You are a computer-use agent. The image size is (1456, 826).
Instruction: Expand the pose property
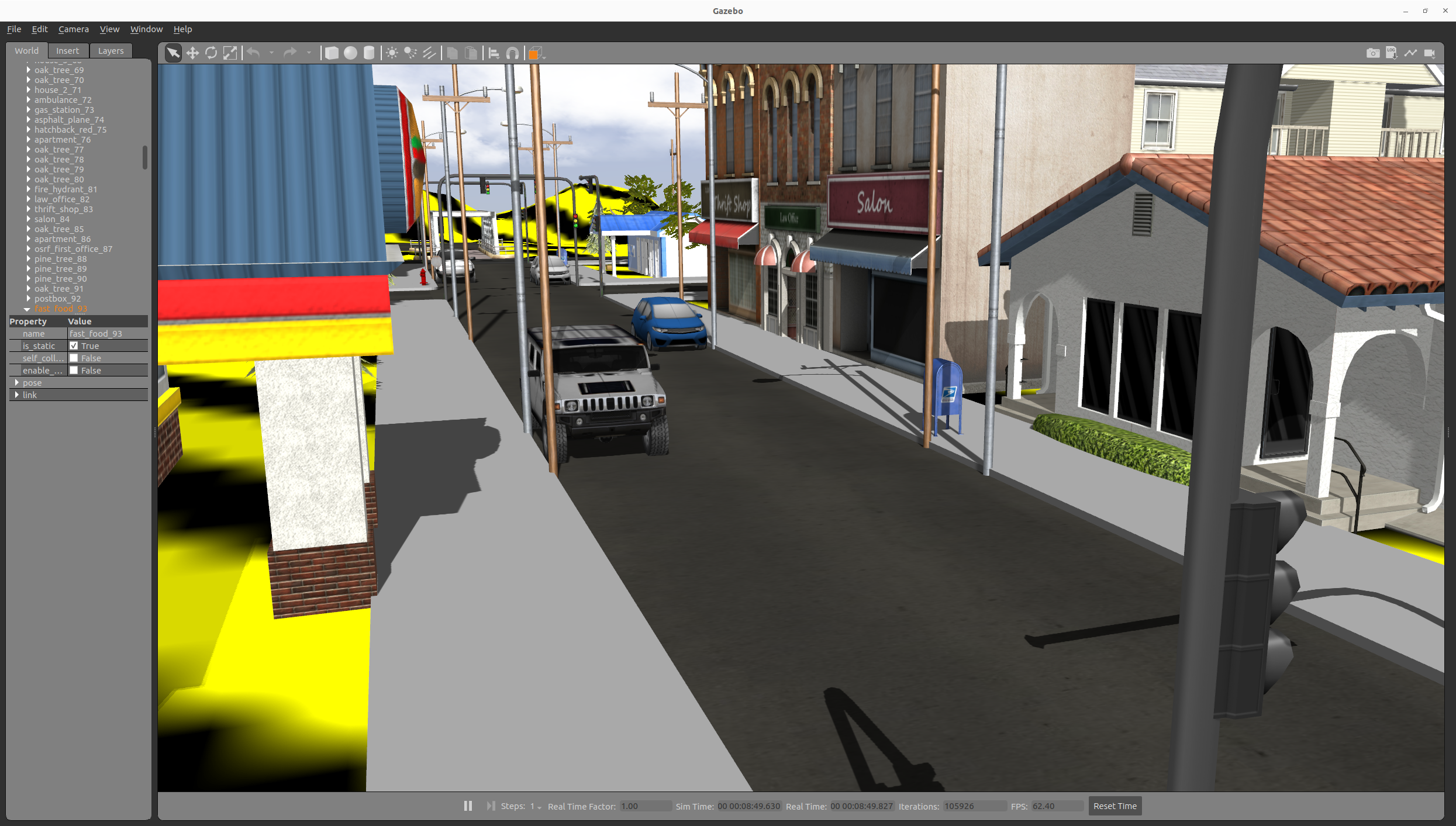point(17,382)
